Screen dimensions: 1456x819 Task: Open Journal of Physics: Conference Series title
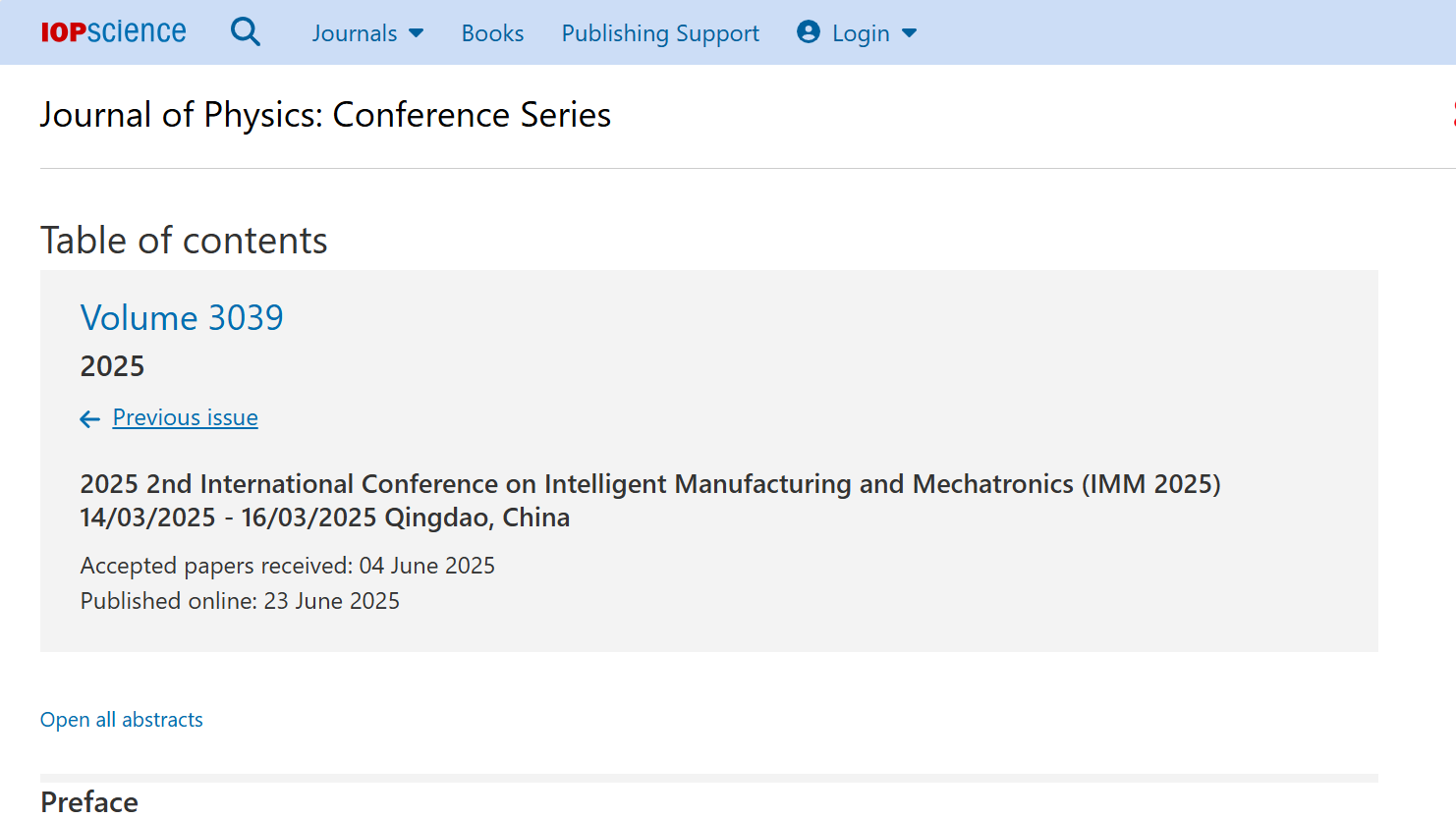(x=325, y=115)
